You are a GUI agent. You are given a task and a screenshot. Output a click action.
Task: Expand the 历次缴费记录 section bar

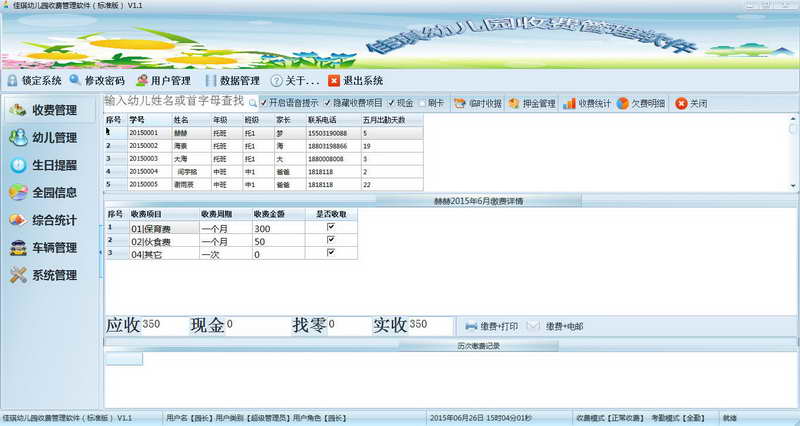[x=450, y=345]
